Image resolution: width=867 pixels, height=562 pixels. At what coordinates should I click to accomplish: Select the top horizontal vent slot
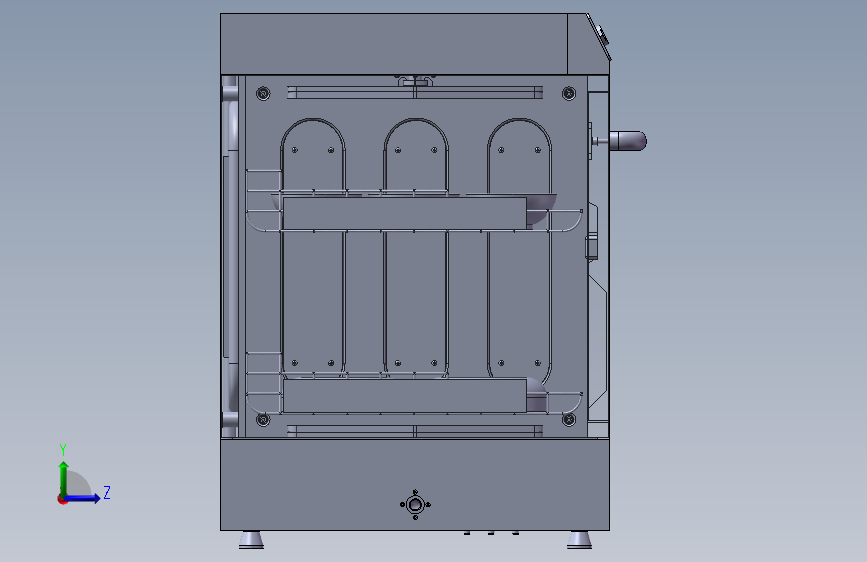415,92
